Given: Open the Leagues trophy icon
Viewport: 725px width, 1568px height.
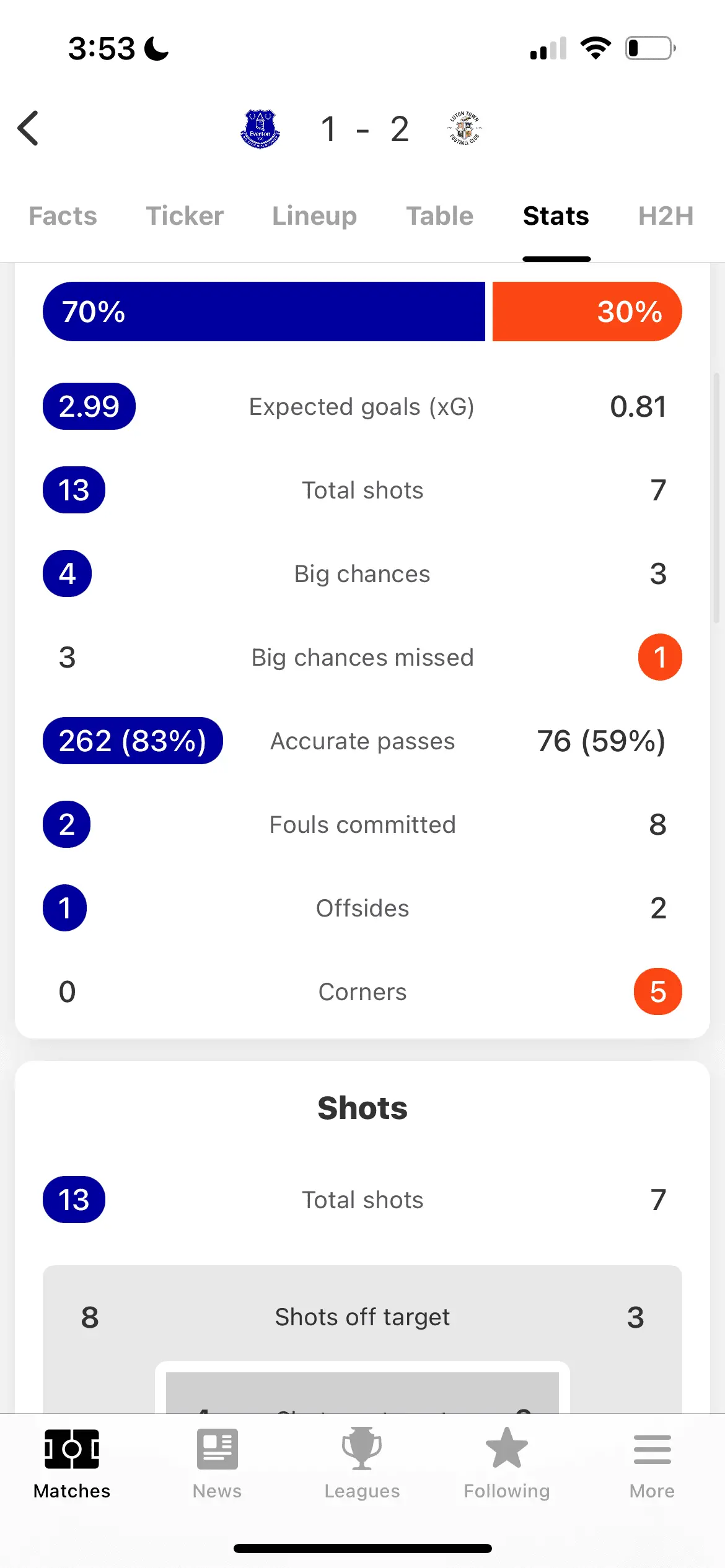Looking at the screenshot, I should point(362,1449).
